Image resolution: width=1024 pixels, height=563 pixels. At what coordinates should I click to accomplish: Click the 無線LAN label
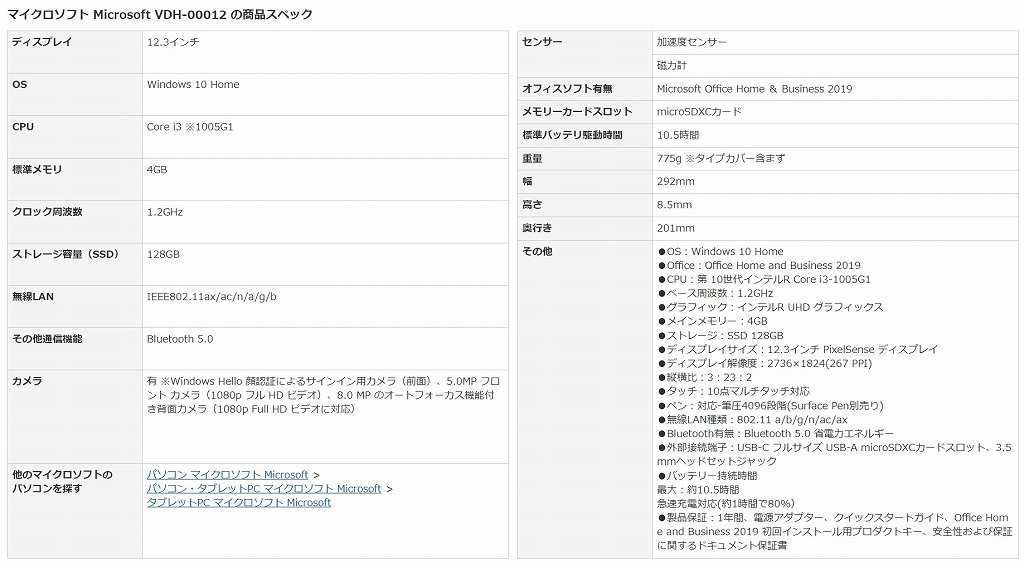pyautogui.click(x=33, y=297)
